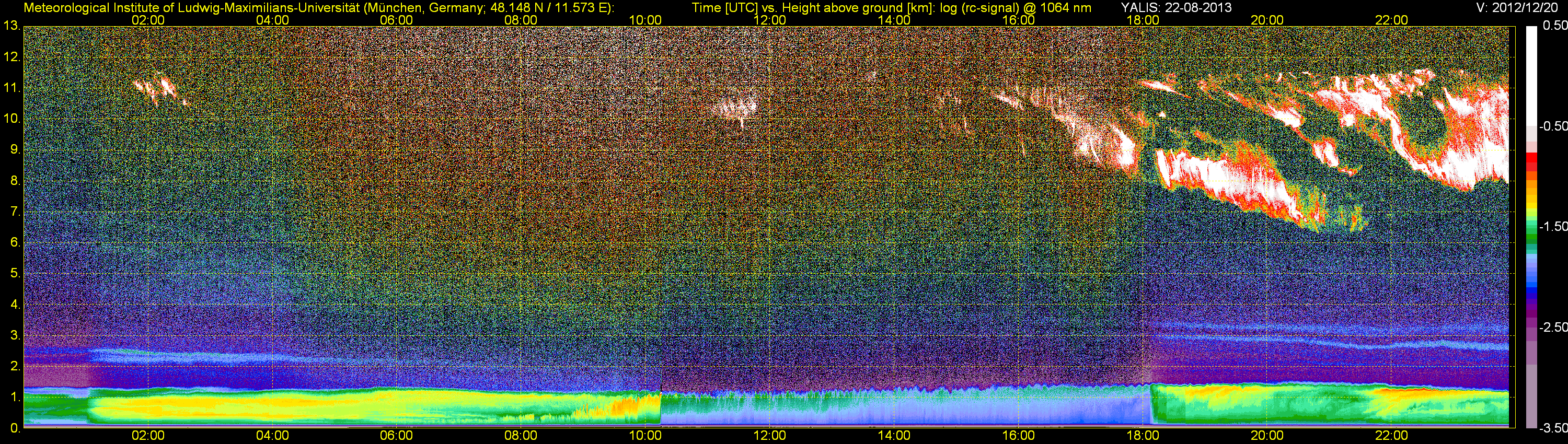Click the 18:00 label on the top time axis

[x=1143, y=20]
